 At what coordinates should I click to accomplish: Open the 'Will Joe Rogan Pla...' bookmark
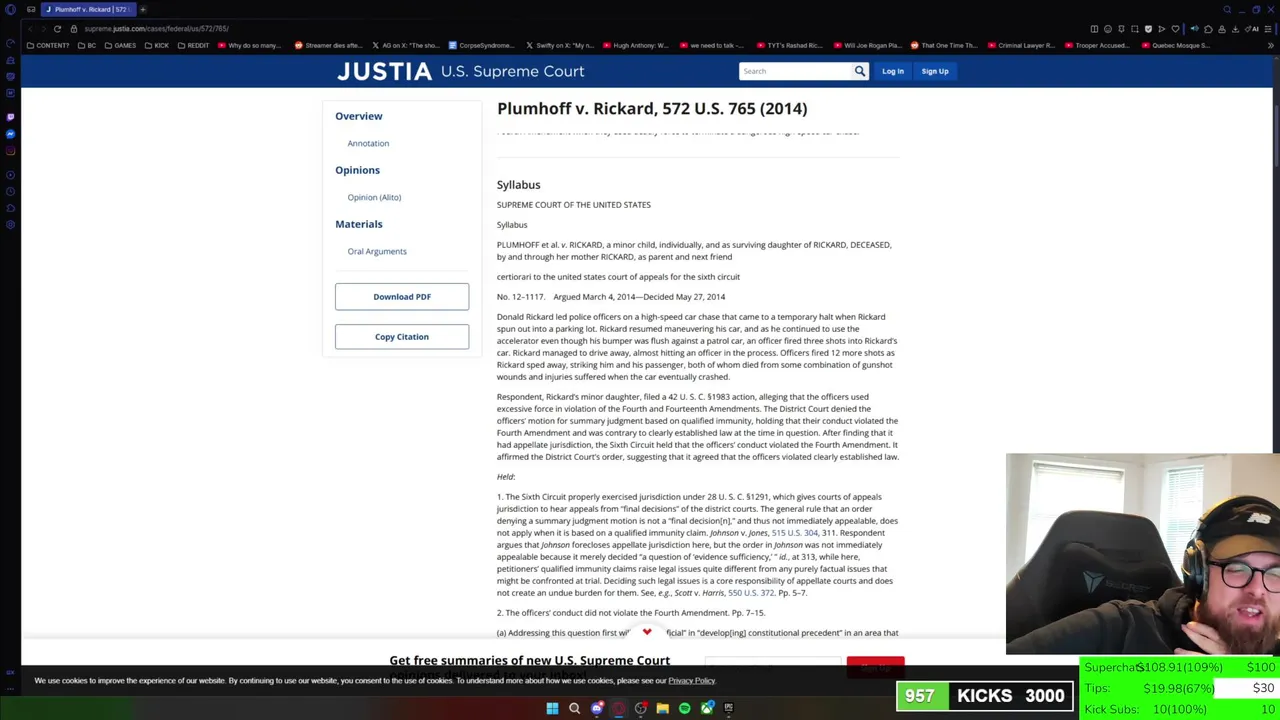pyautogui.click(x=866, y=45)
